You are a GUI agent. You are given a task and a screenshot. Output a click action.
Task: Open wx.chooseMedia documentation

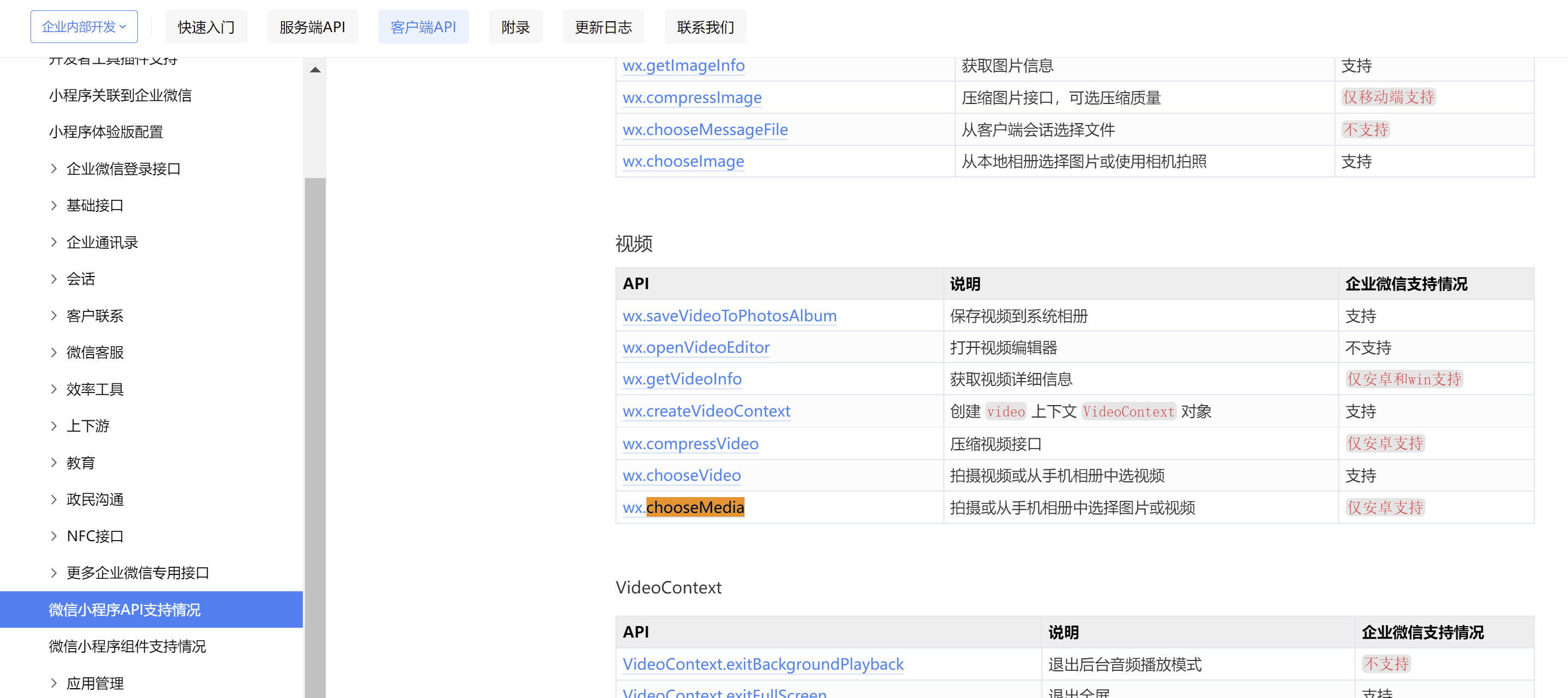coord(683,507)
